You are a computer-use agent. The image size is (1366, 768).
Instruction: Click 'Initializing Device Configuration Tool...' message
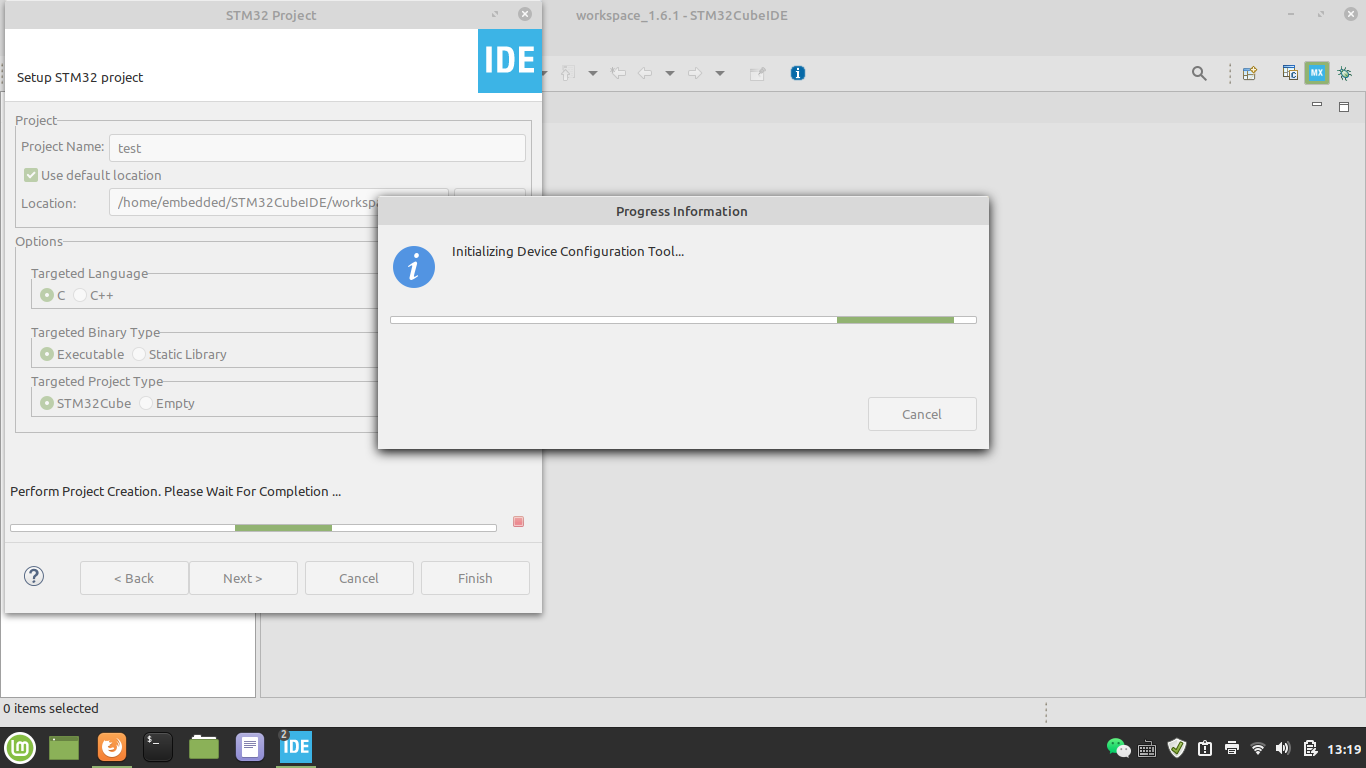[568, 251]
